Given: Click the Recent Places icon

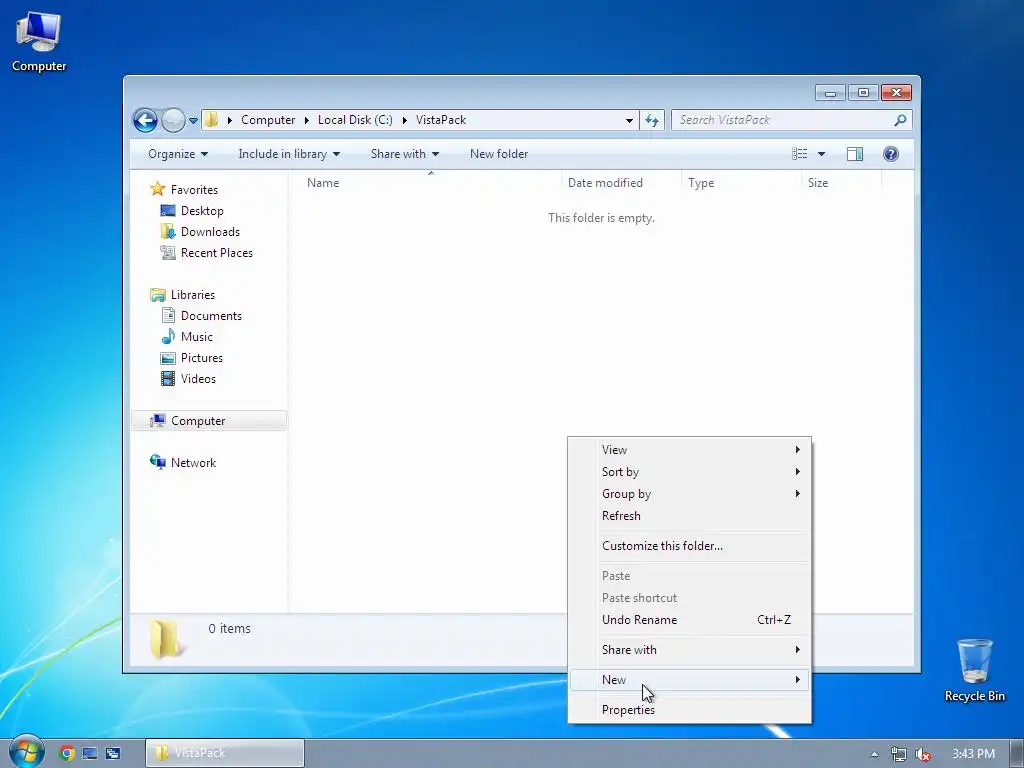Looking at the screenshot, I should point(168,252).
